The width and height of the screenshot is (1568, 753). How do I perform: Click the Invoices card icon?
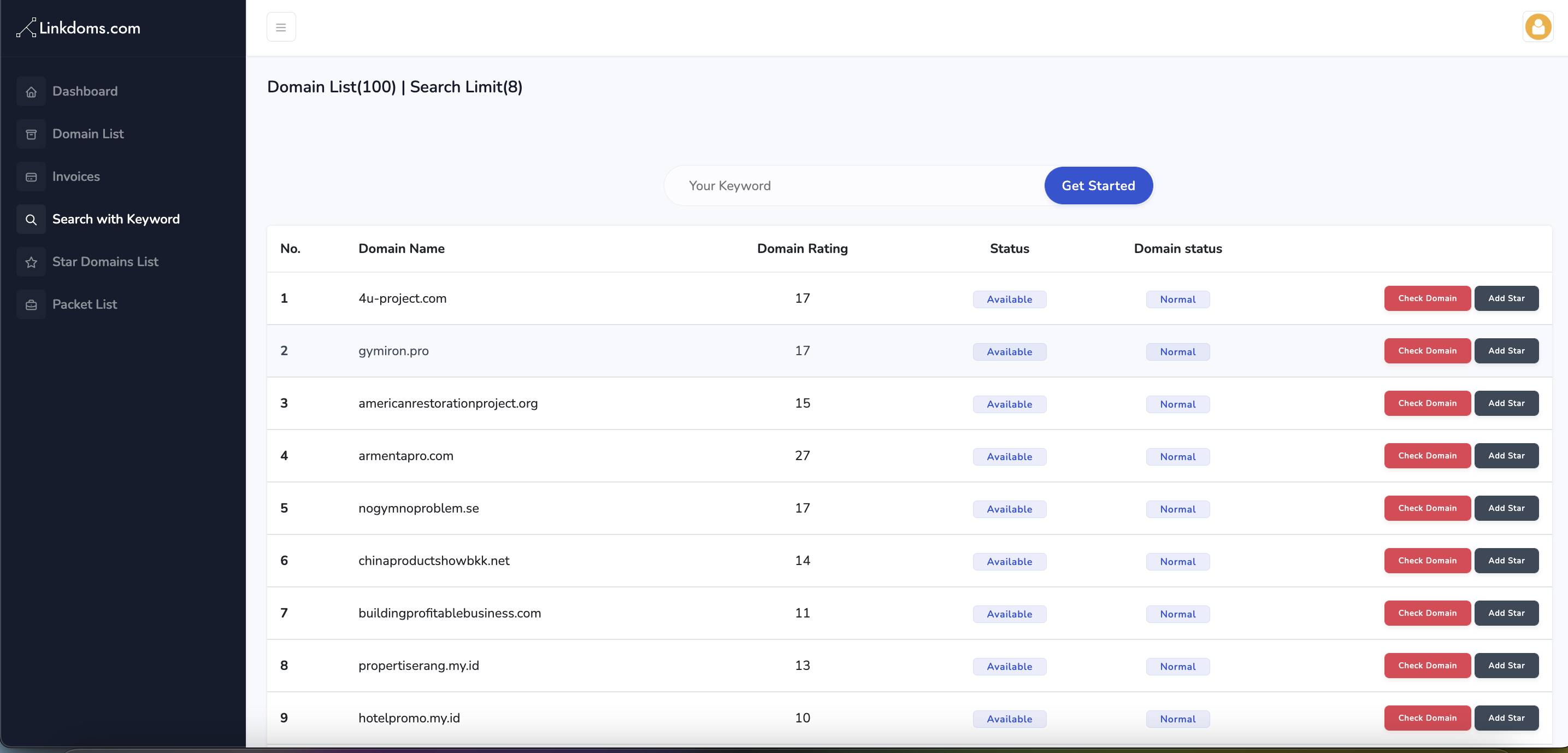coord(31,177)
